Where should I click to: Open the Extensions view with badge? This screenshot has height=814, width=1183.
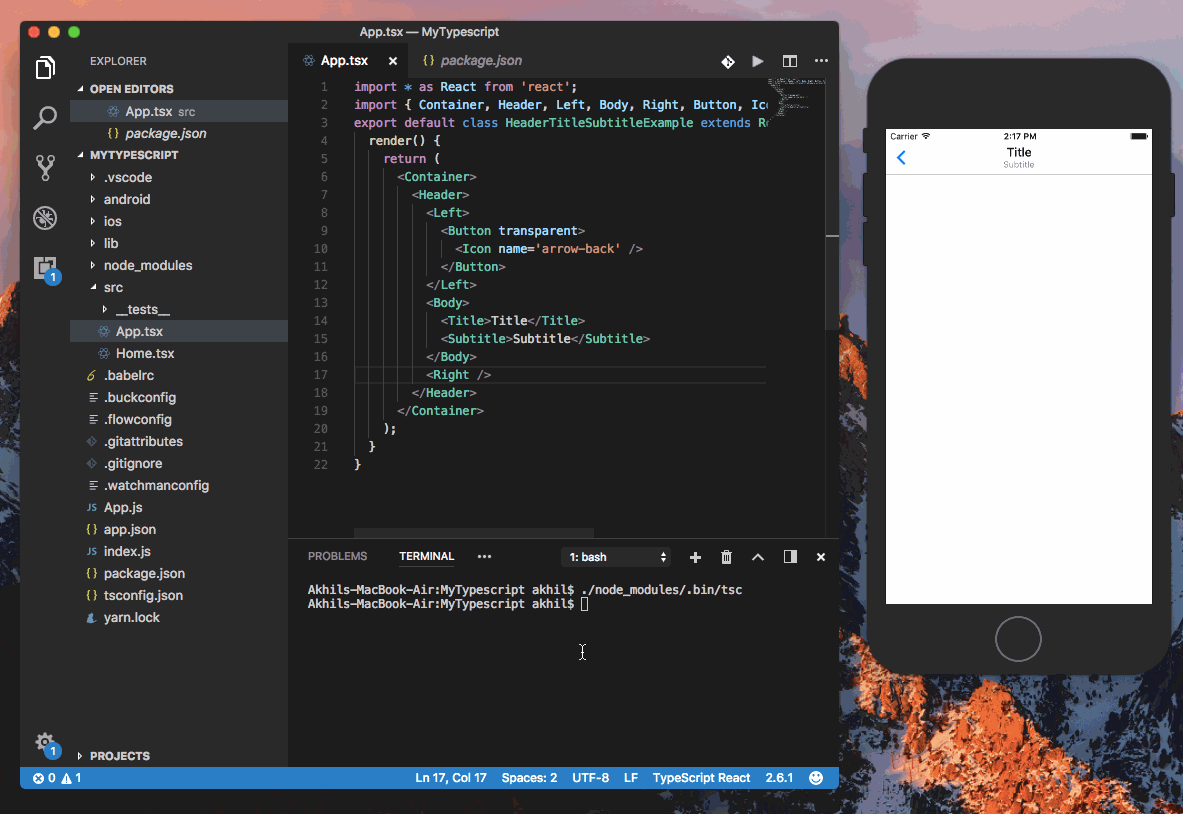[x=45, y=269]
